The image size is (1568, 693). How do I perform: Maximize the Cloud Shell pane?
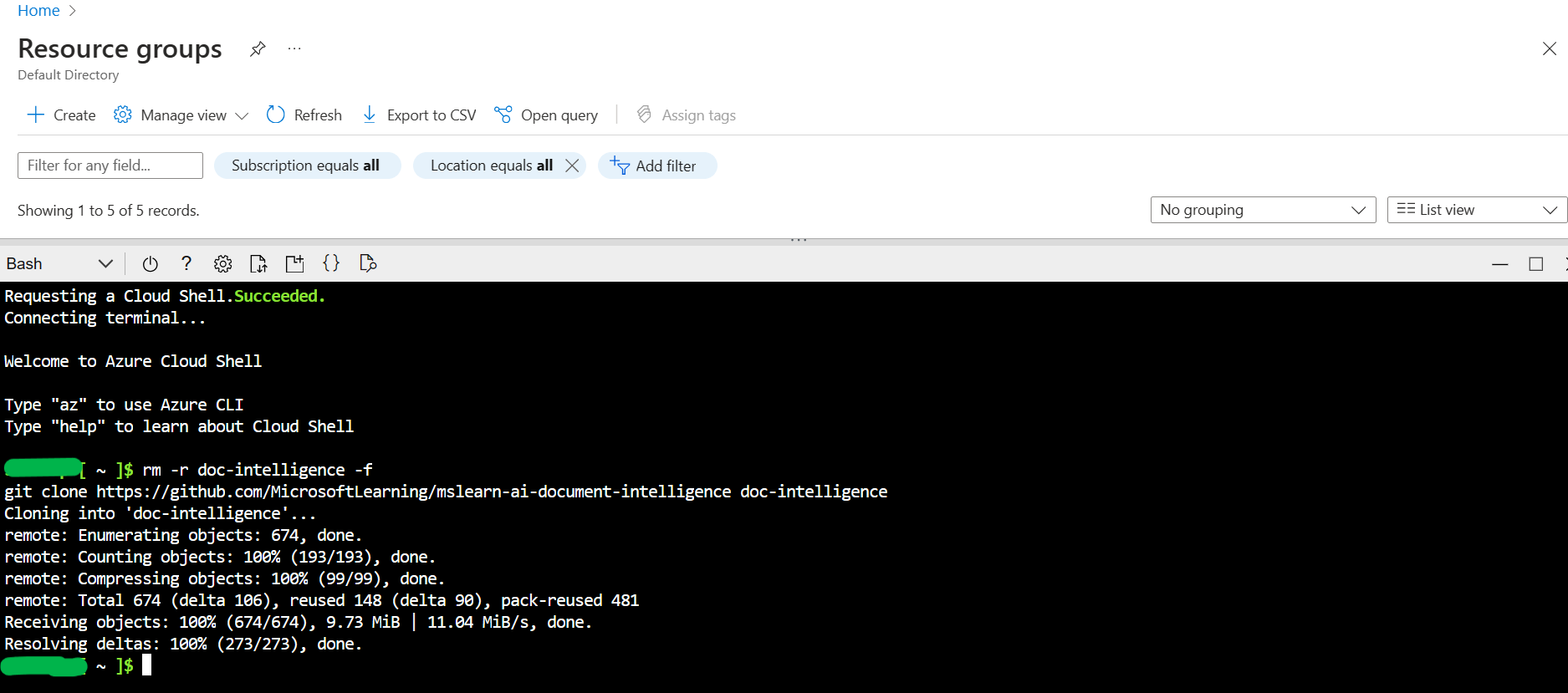pyautogui.click(x=1535, y=264)
